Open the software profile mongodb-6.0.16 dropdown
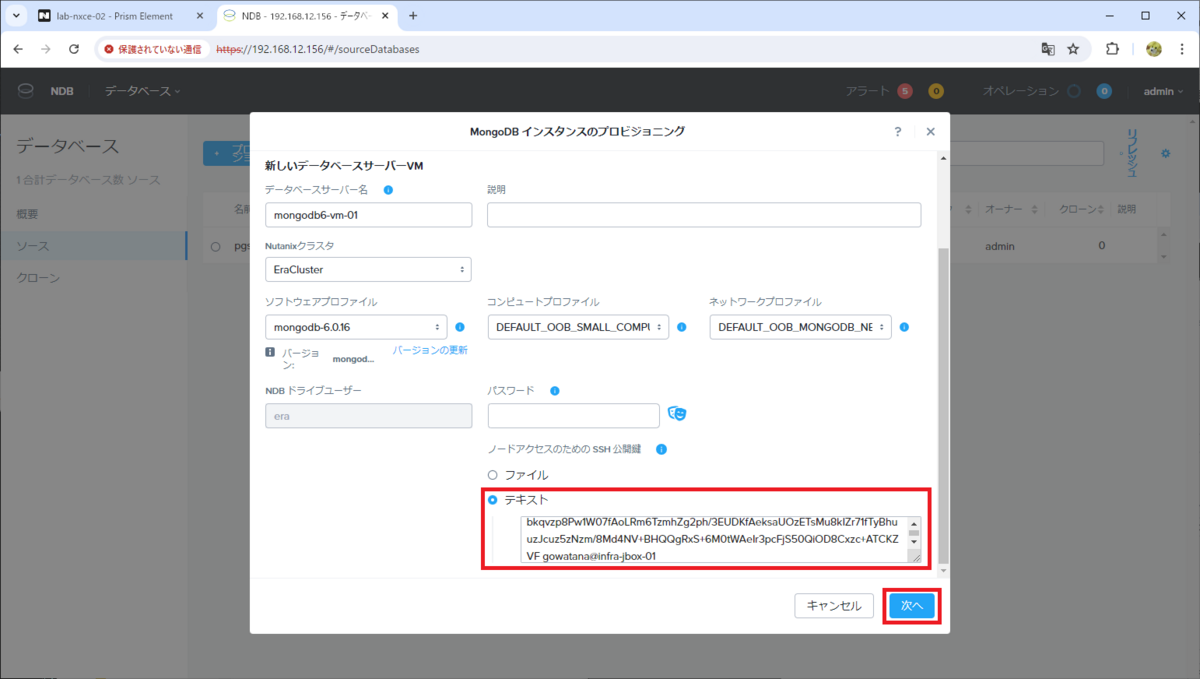The height and width of the screenshot is (679, 1200). click(356, 327)
